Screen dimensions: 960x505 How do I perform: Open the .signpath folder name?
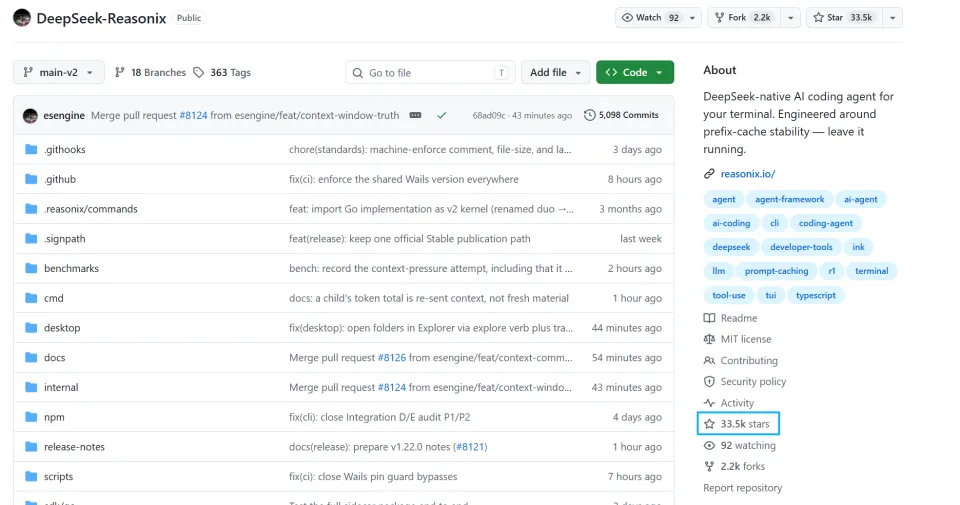[65, 239]
